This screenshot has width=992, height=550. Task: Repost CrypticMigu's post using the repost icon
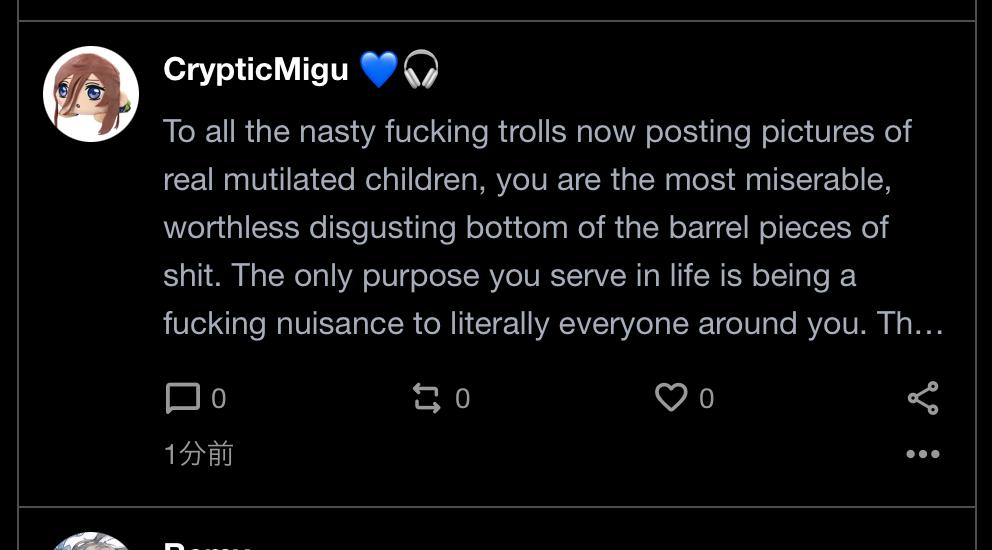click(x=427, y=398)
